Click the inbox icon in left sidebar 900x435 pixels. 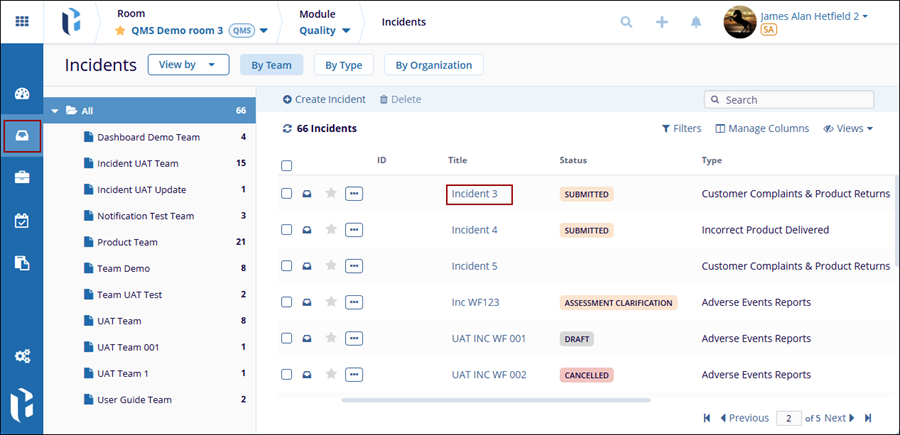(x=21, y=136)
